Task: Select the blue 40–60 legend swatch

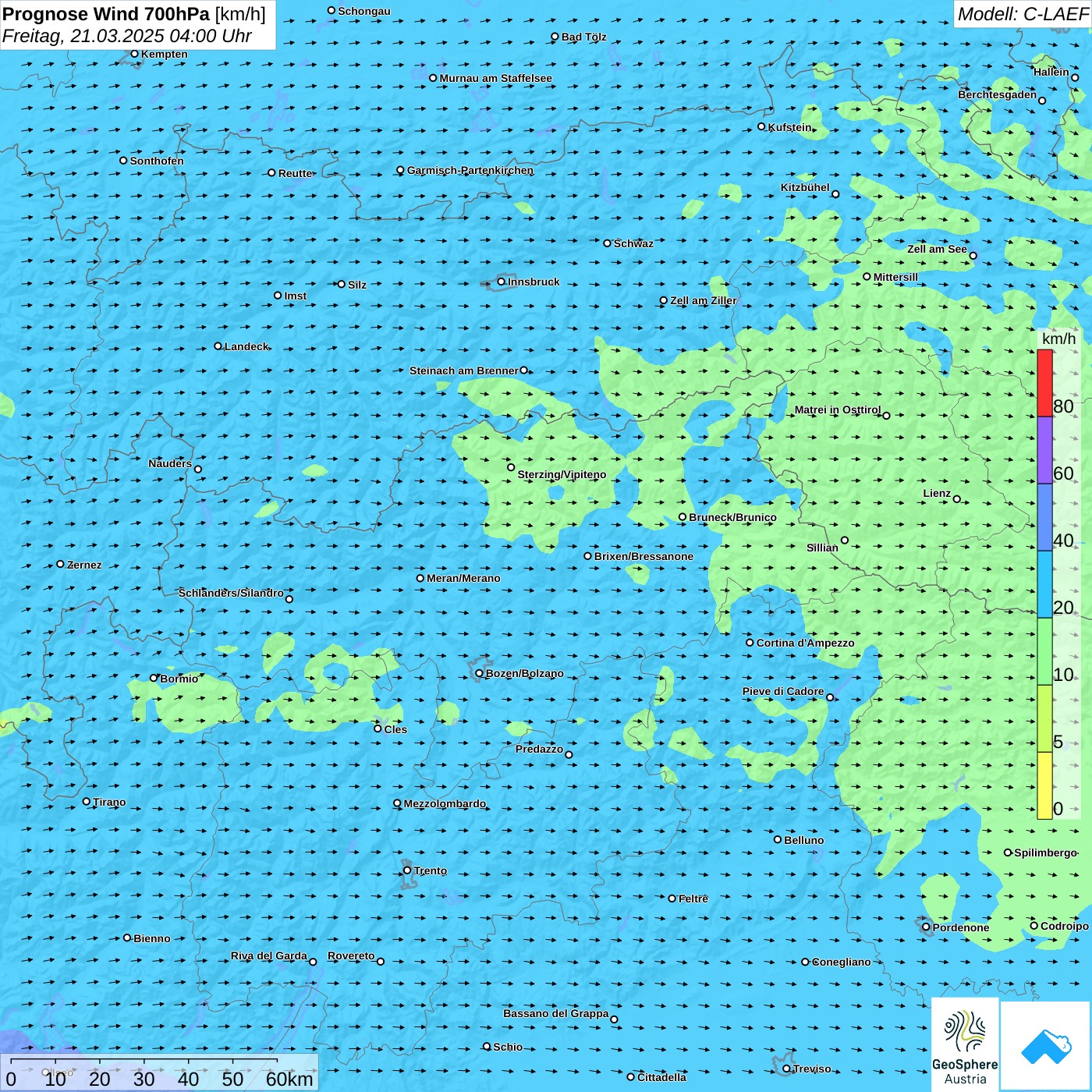Action: pos(1044,517)
